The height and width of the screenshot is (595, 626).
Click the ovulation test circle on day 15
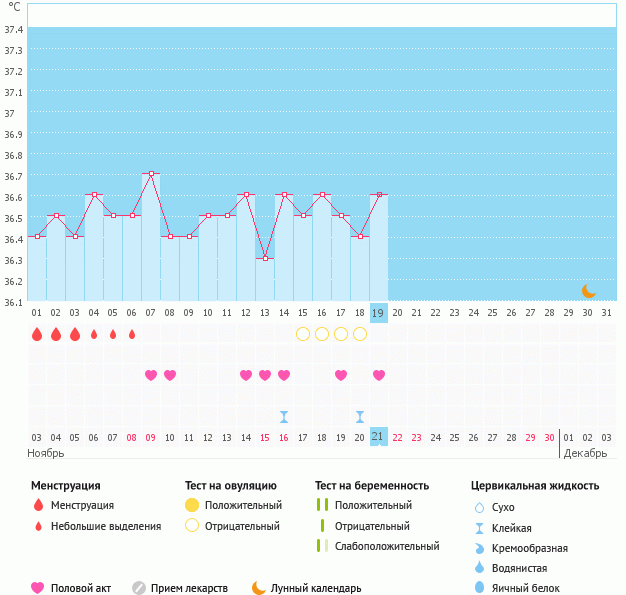click(303, 334)
